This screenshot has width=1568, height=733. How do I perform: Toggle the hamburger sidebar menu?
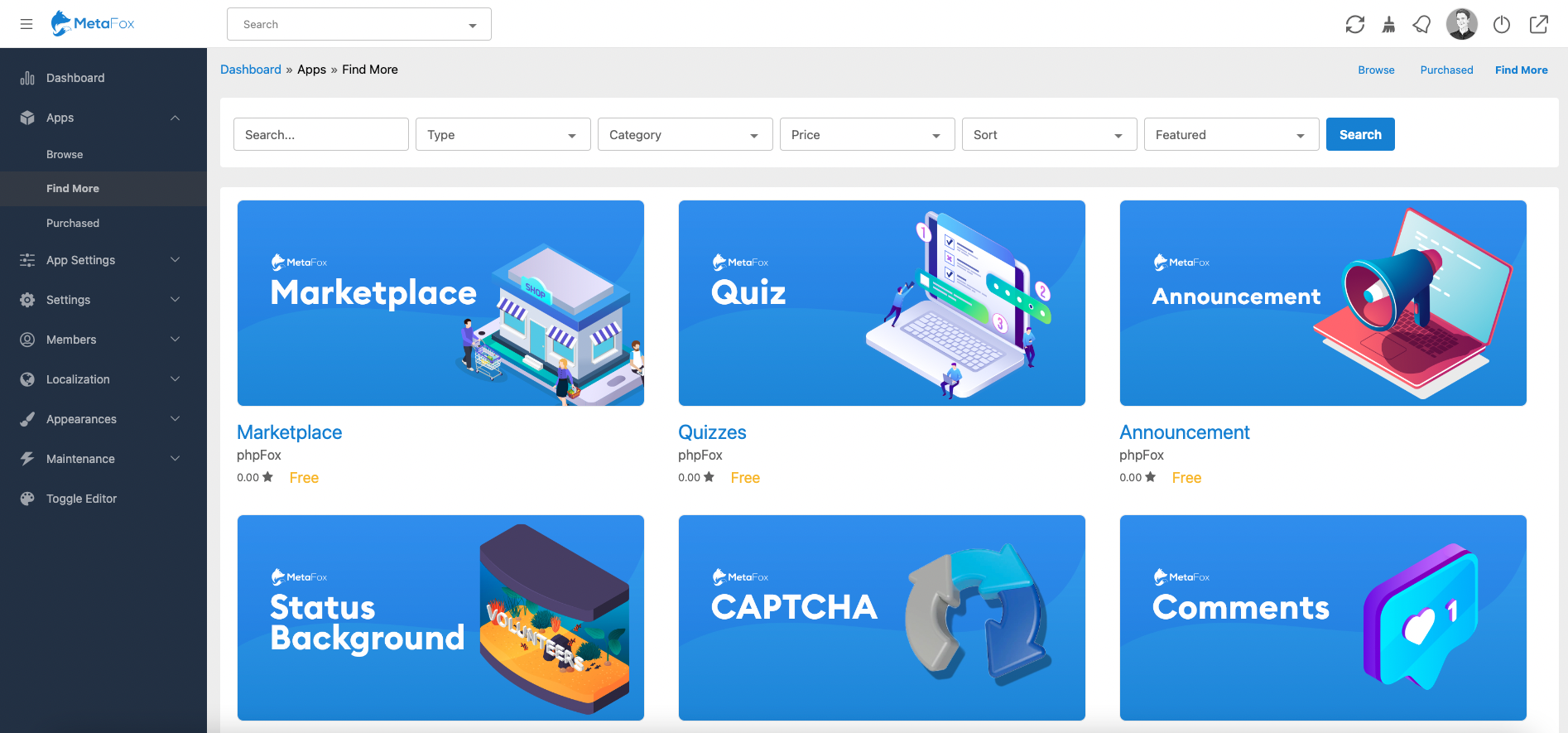26,24
